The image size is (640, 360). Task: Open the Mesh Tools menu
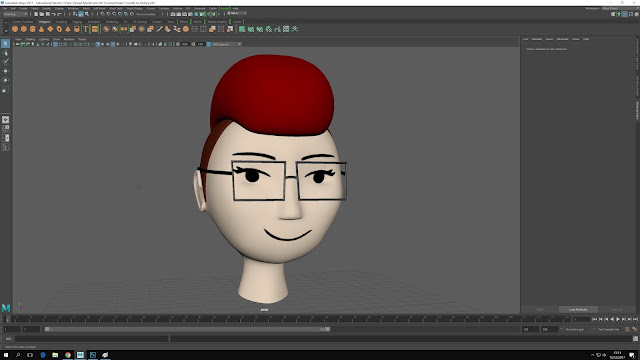116,8
